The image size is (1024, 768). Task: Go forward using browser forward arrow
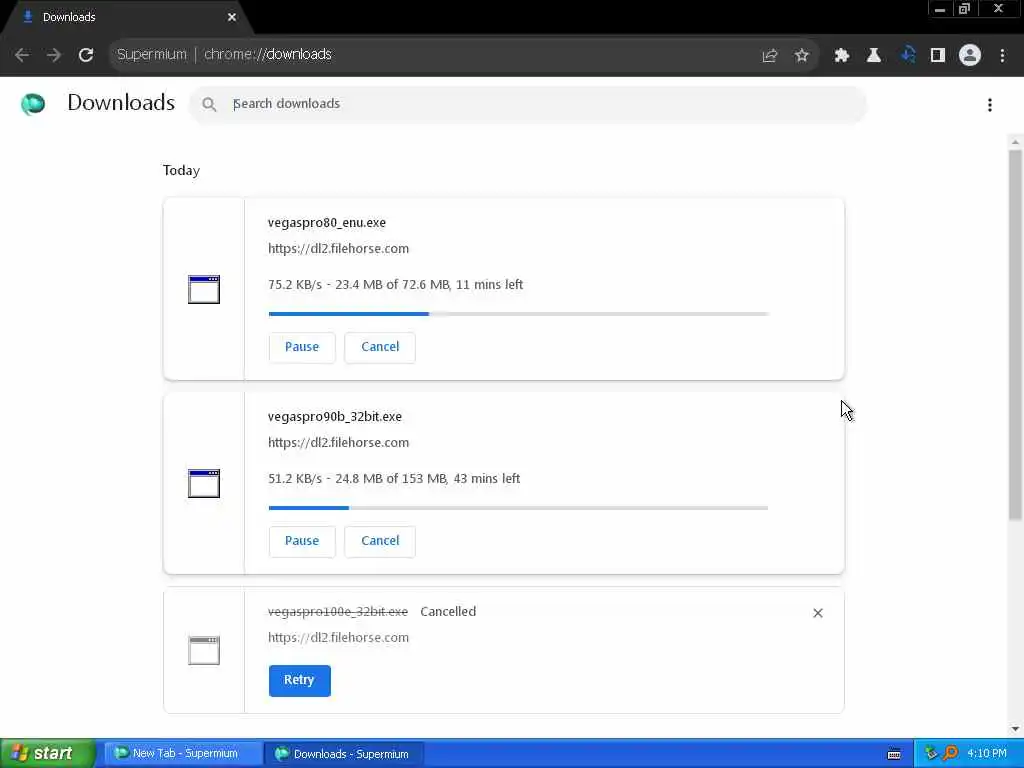coord(54,55)
